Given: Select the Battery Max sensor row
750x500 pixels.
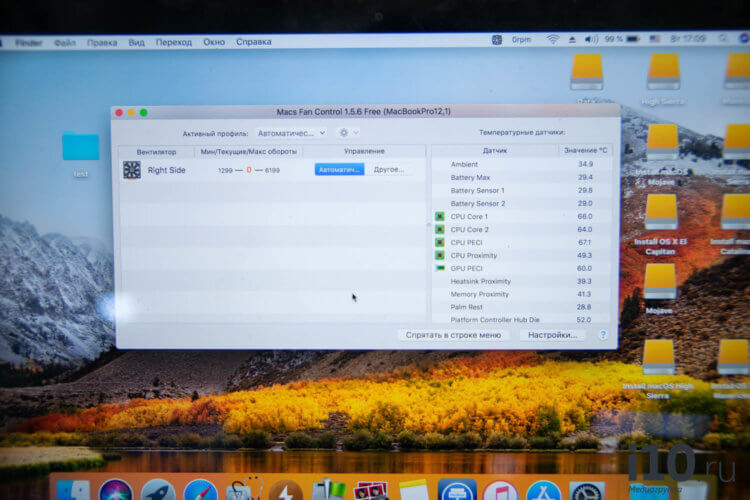Looking at the screenshot, I should tap(521, 177).
